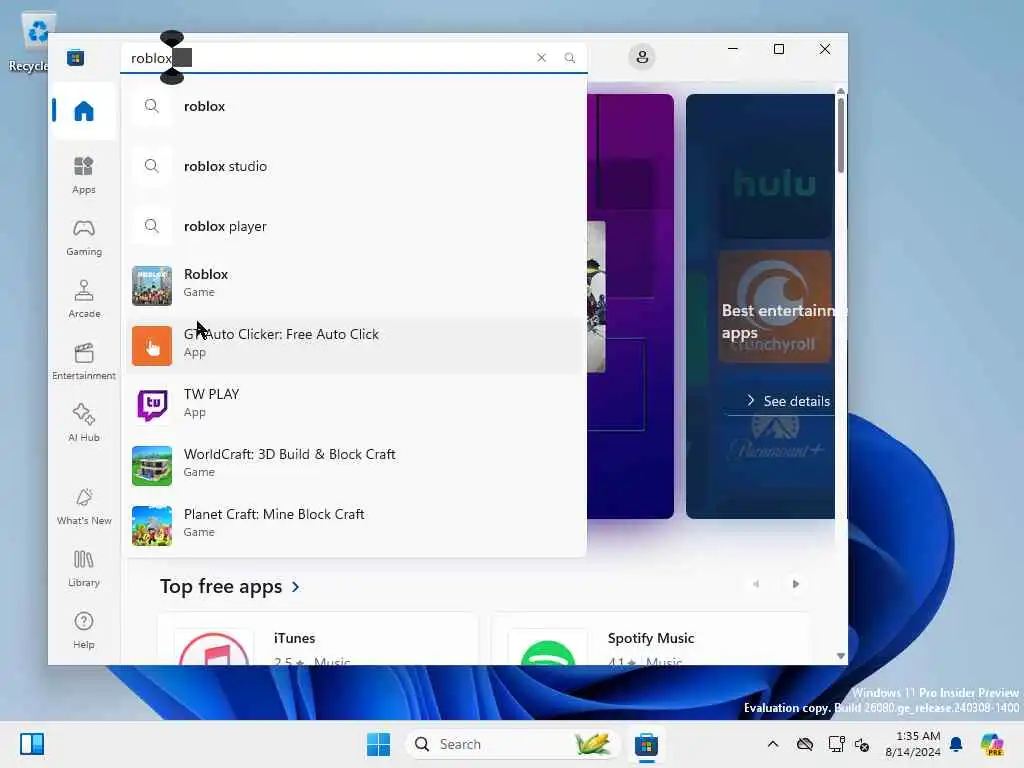
Task: Open the Best entertainment apps banner
Action: [x=760, y=306]
